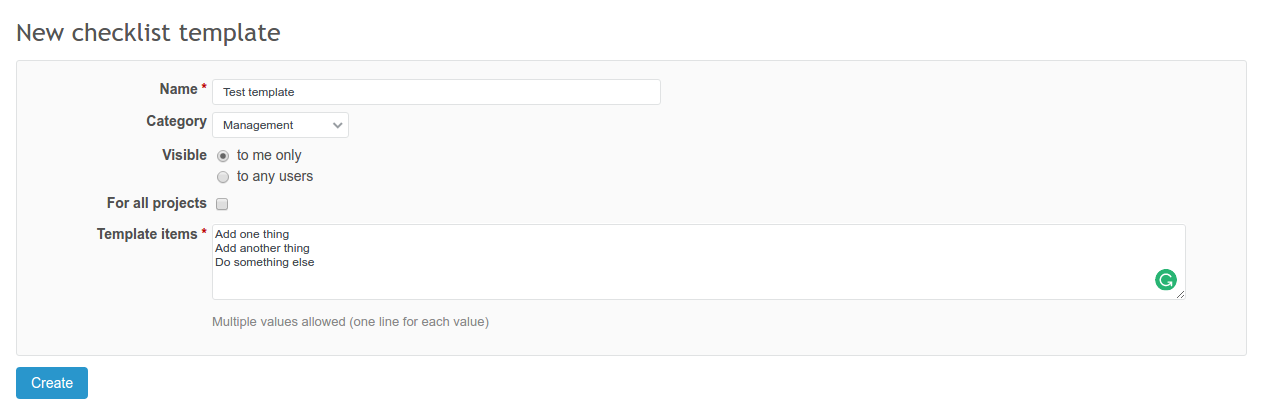Place cursor on 'Add one thing' line

(252, 234)
